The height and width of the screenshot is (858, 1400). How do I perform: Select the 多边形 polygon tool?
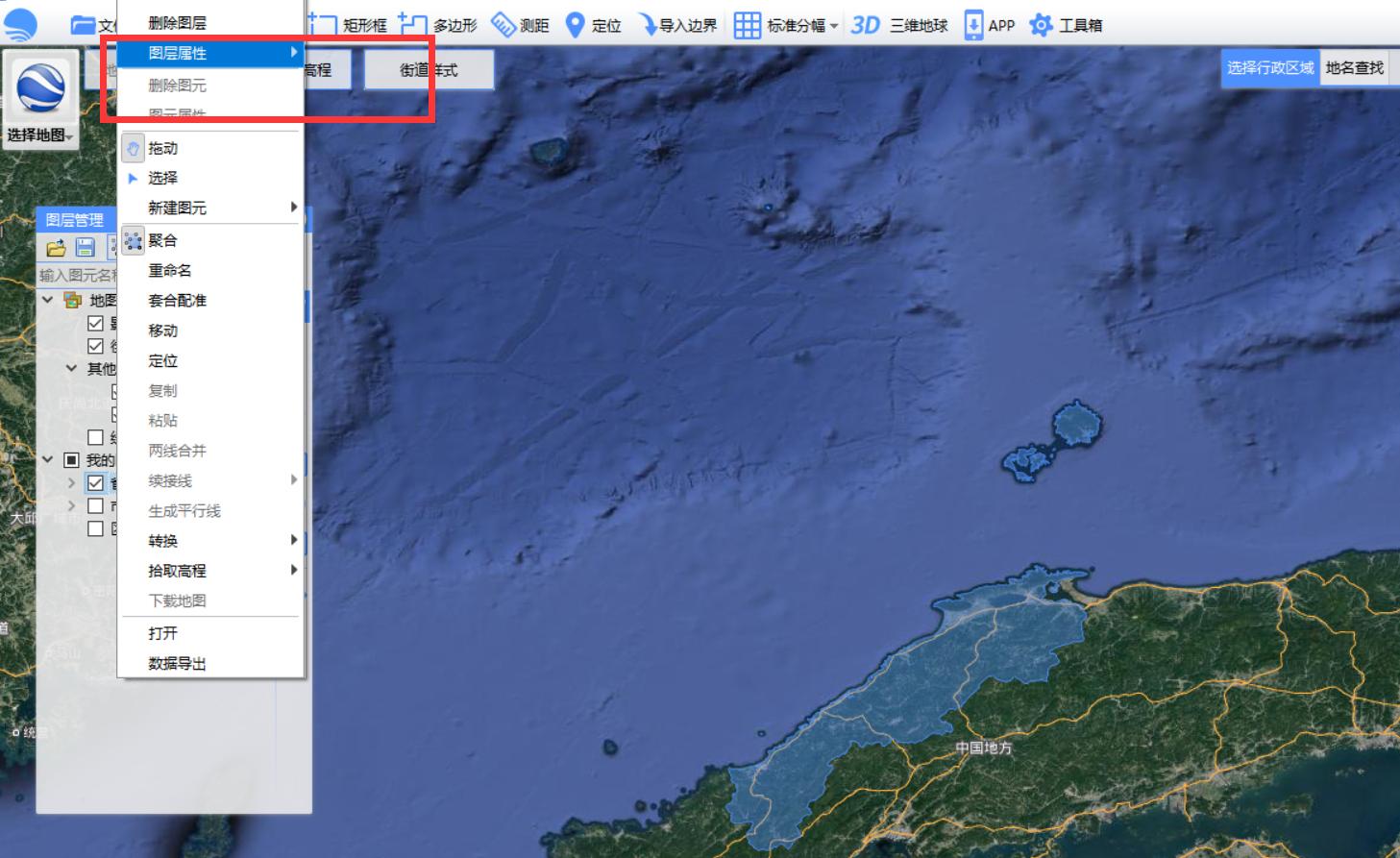[438, 25]
